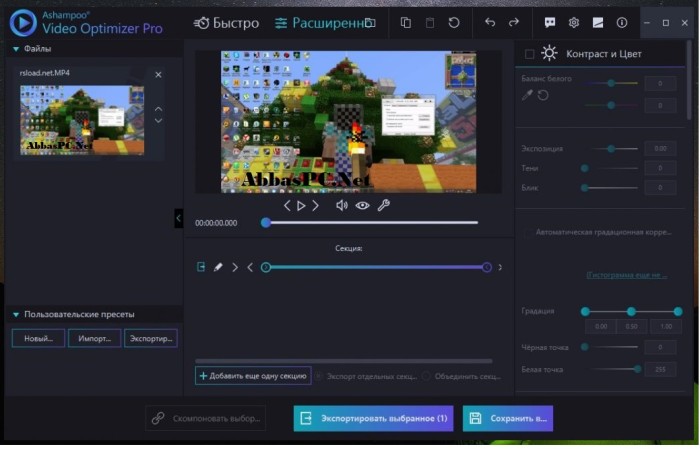The width and height of the screenshot is (700, 449).
Task: Collapse the Пользовательские пресеты section
Action: (16, 315)
